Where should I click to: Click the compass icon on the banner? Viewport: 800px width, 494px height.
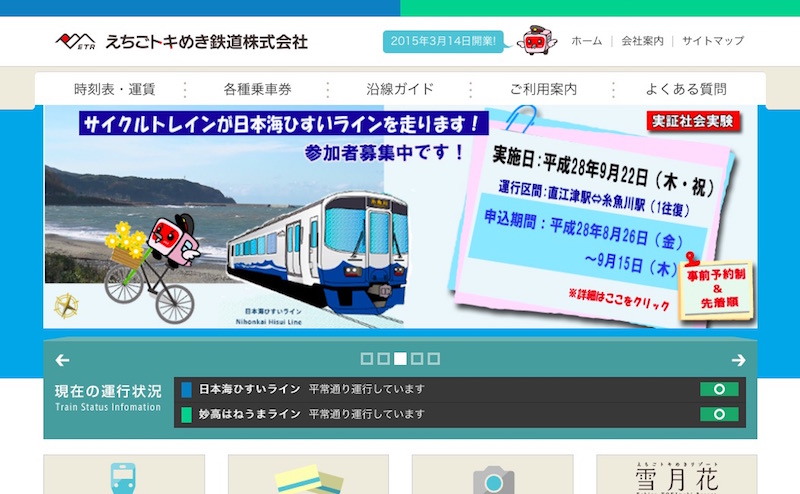click(x=66, y=306)
